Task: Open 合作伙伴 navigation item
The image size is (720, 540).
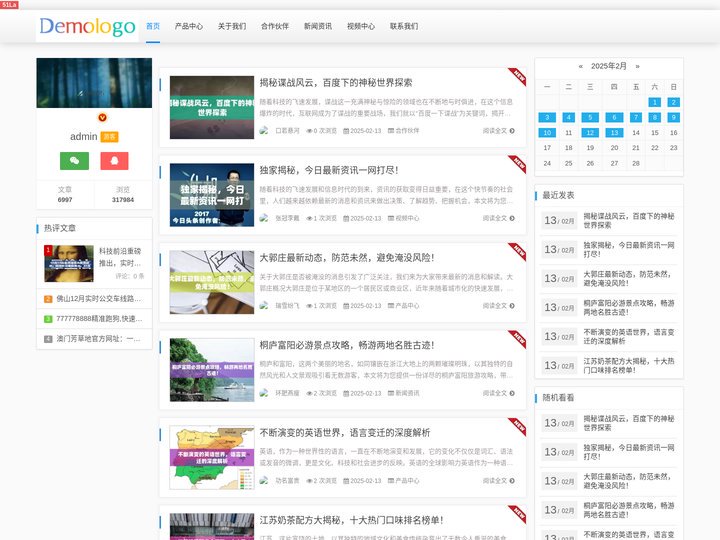Action: (x=275, y=26)
